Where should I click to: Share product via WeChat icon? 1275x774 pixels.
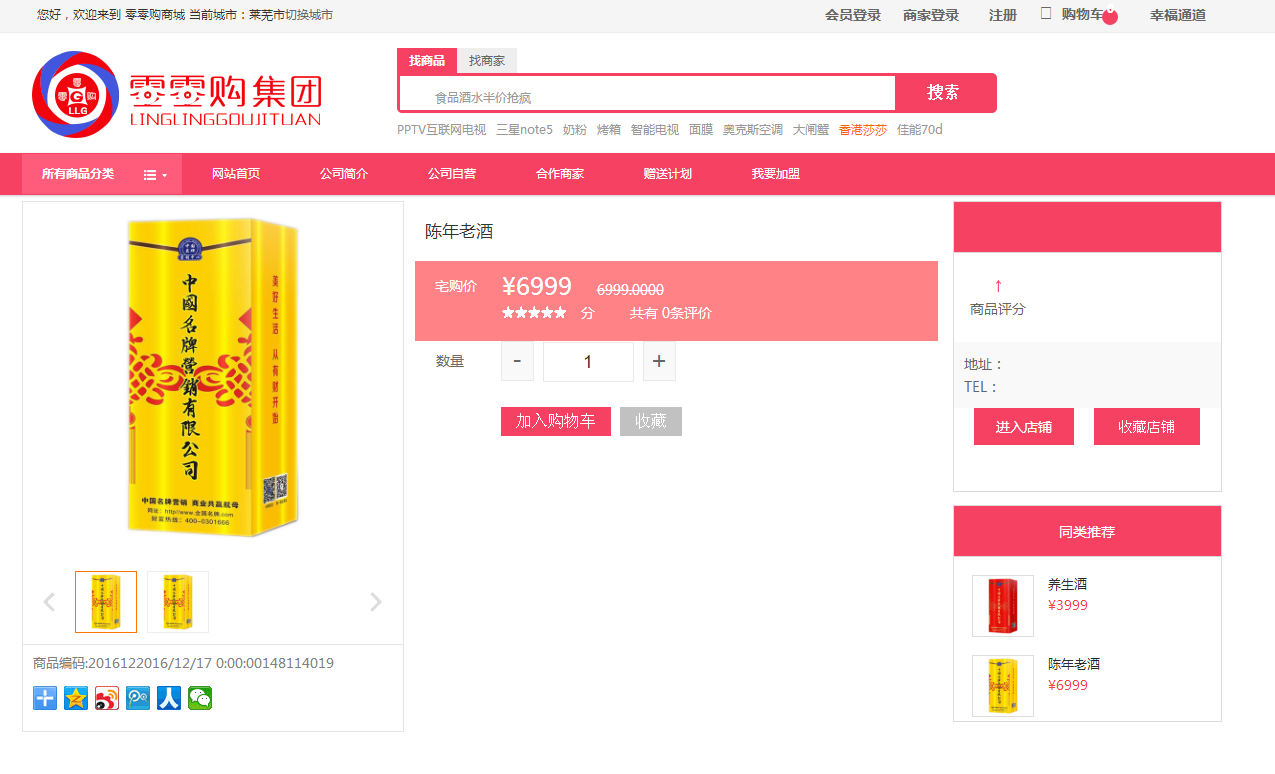pos(200,698)
